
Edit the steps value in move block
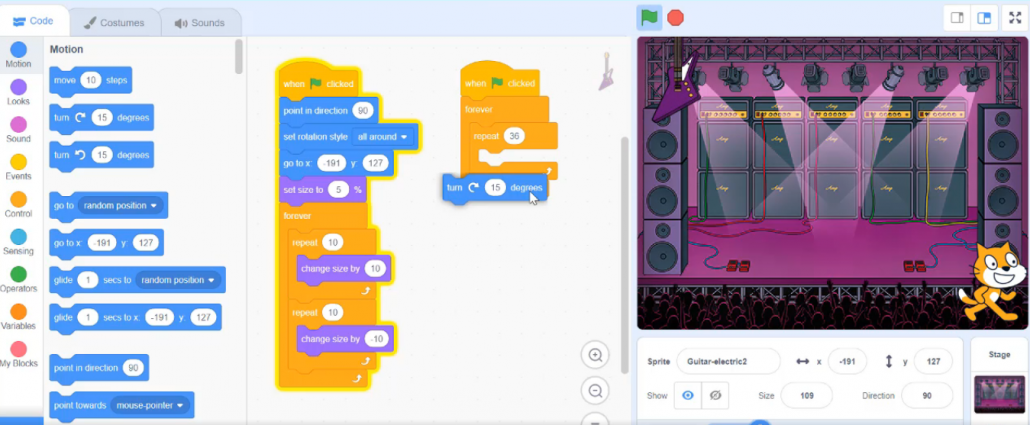[91, 80]
